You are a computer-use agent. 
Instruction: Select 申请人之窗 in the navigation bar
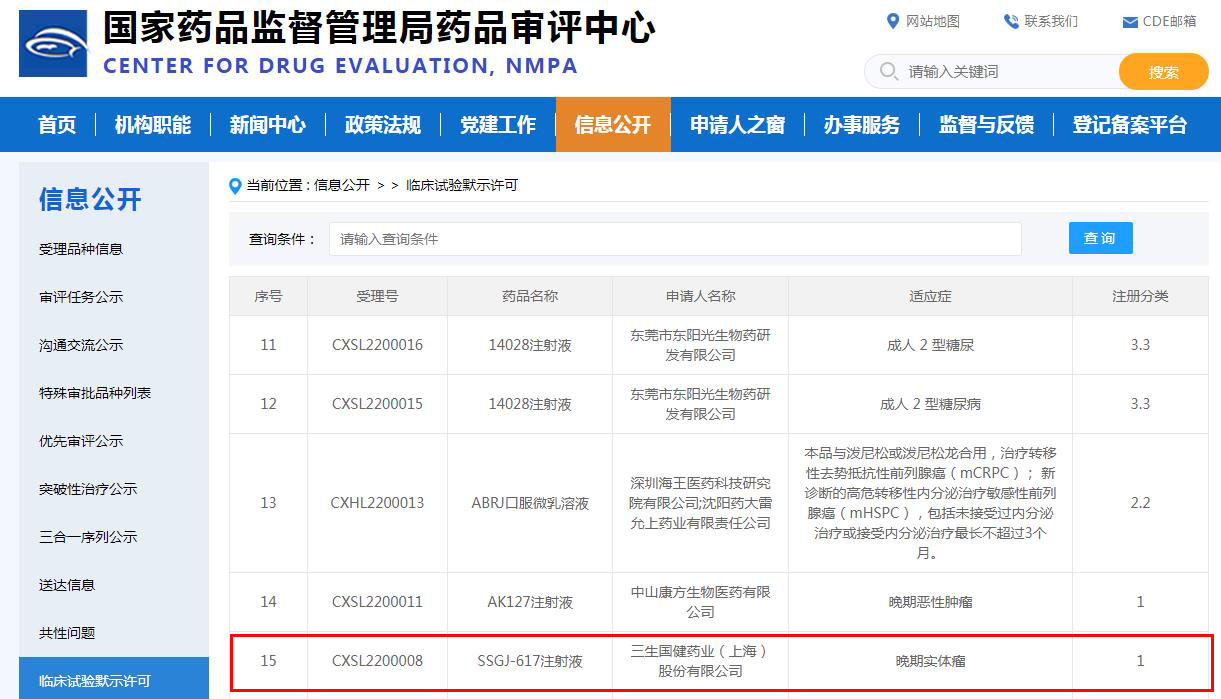tap(737, 125)
